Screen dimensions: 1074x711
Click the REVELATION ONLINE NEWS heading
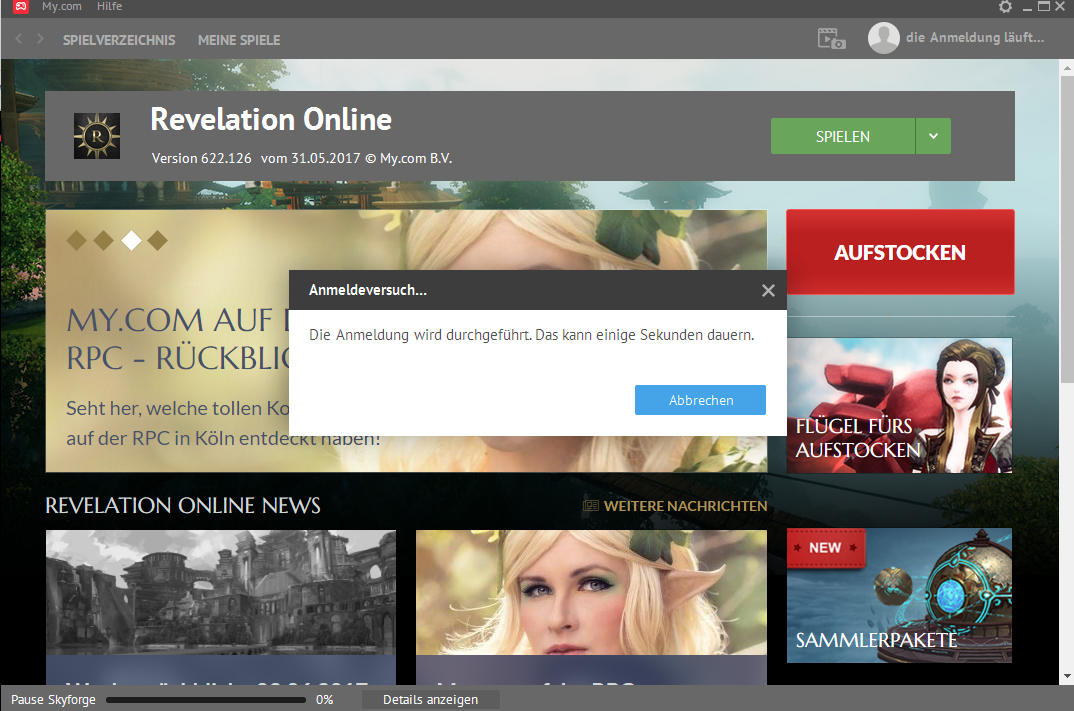tap(183, 506)
